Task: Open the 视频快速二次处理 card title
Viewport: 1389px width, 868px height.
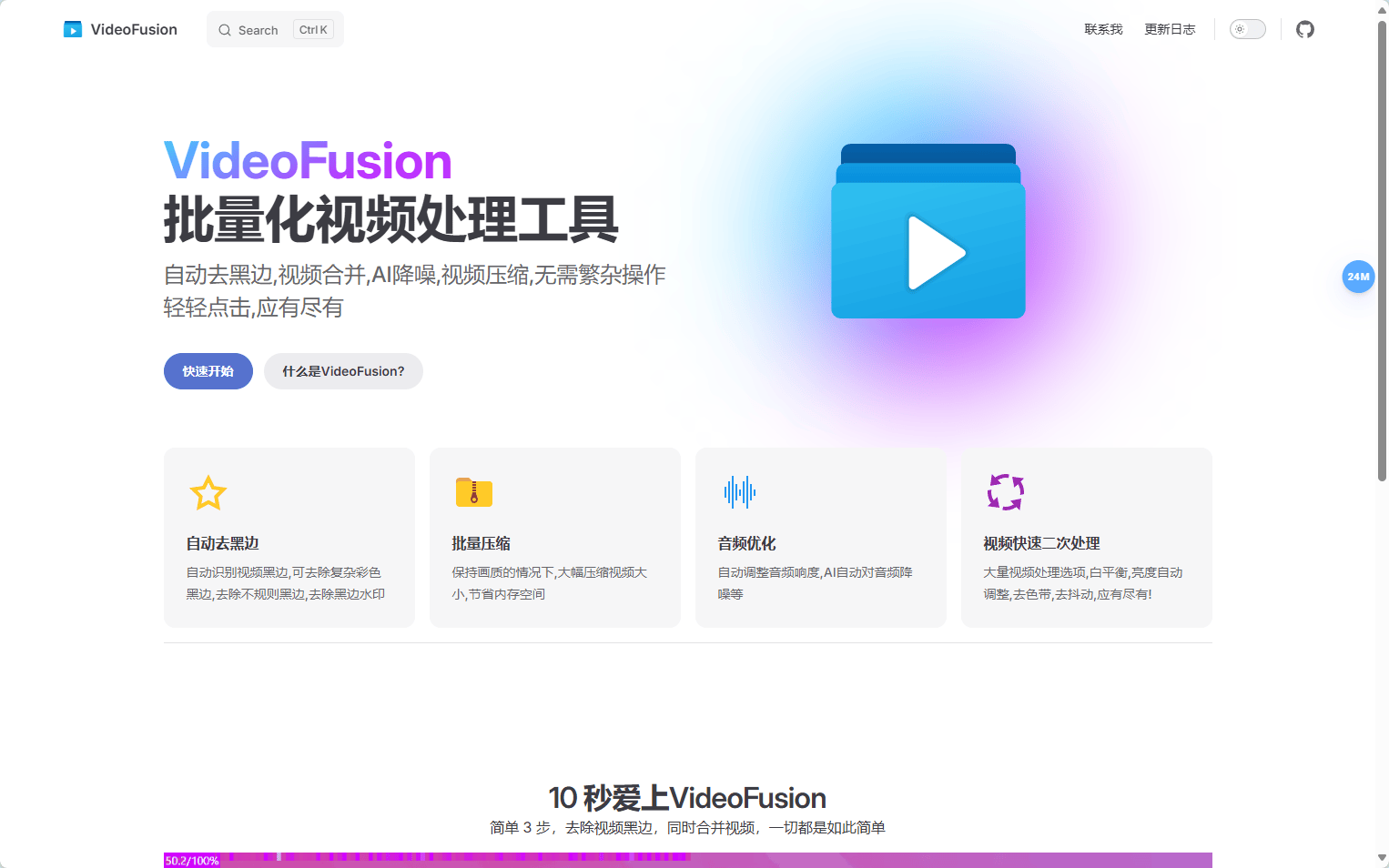Action: tap(1042, 543)
